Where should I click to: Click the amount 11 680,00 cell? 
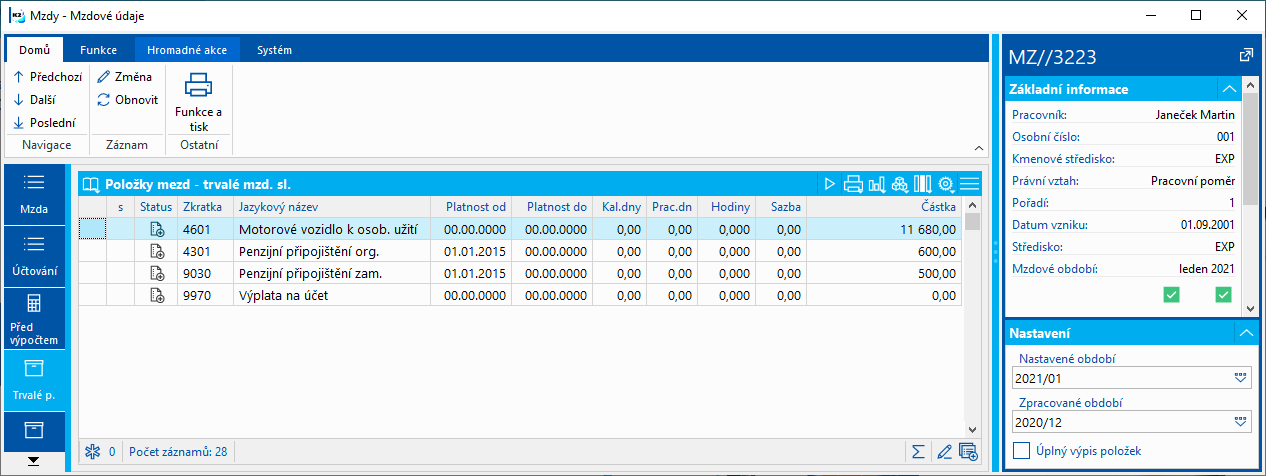coord(883,229)
